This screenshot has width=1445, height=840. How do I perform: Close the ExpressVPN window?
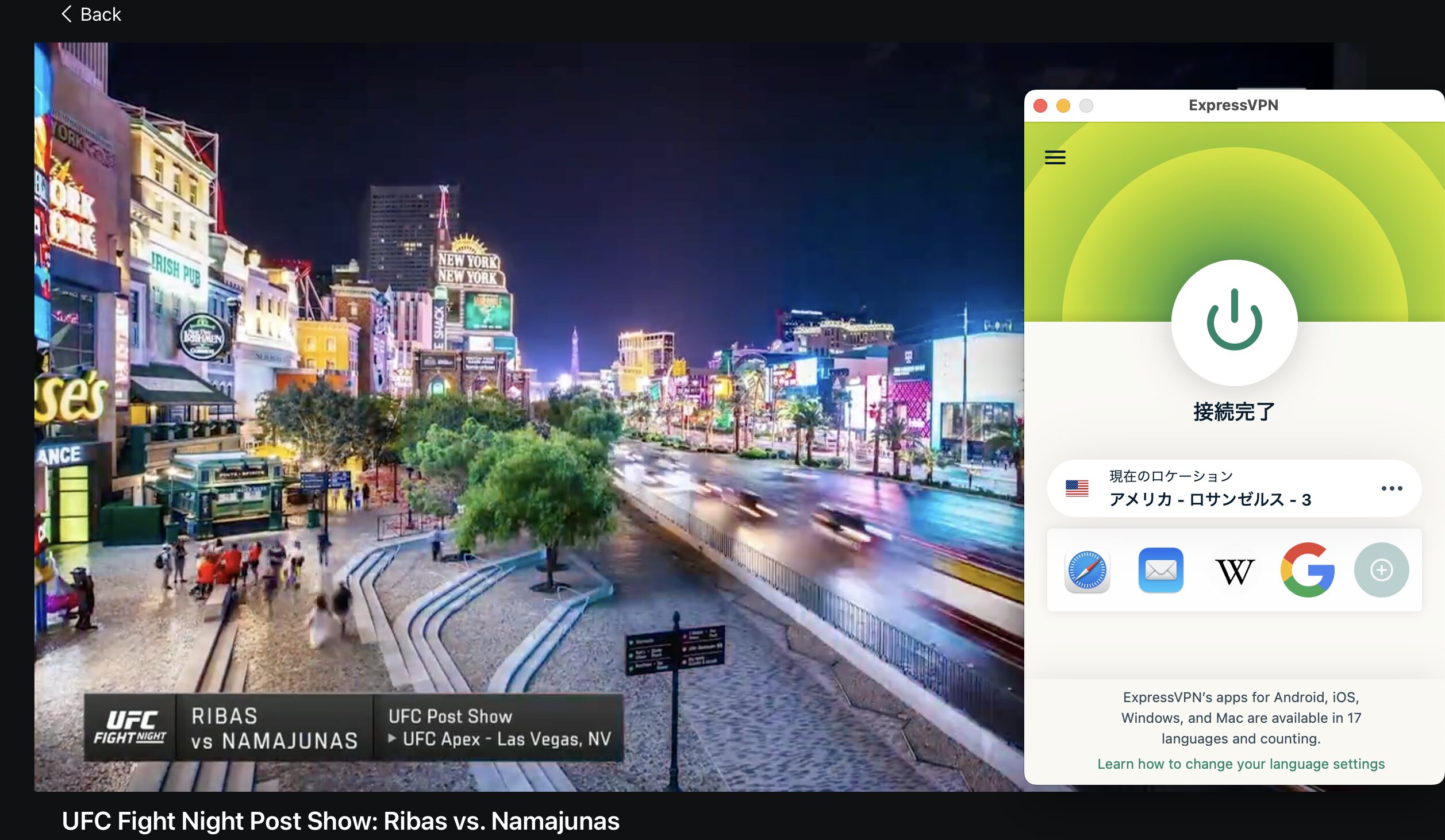point(1040,106)
